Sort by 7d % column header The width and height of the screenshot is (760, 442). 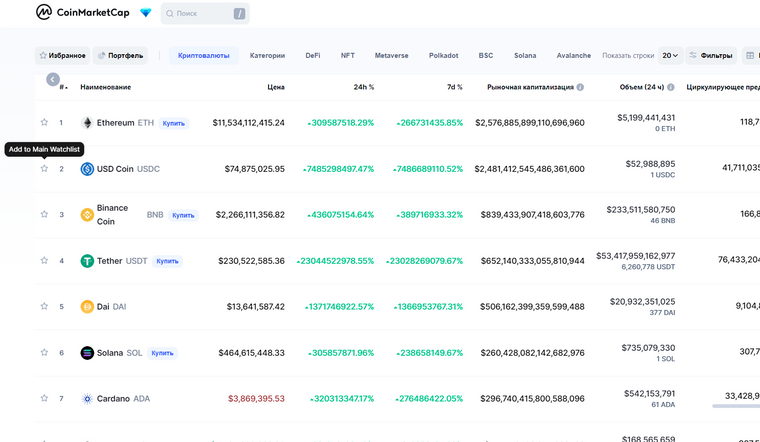pyautogui.click(x=455, y=87)
